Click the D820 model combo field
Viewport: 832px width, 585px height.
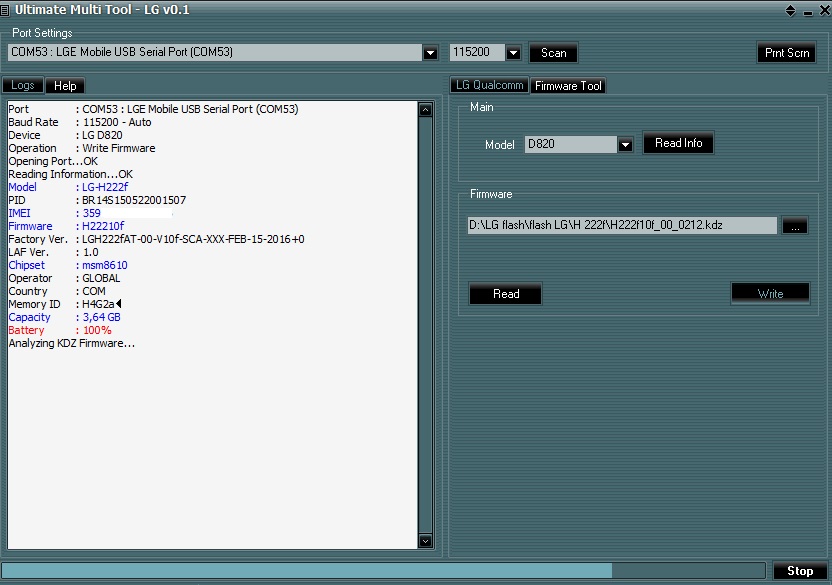tap(571, 144)
